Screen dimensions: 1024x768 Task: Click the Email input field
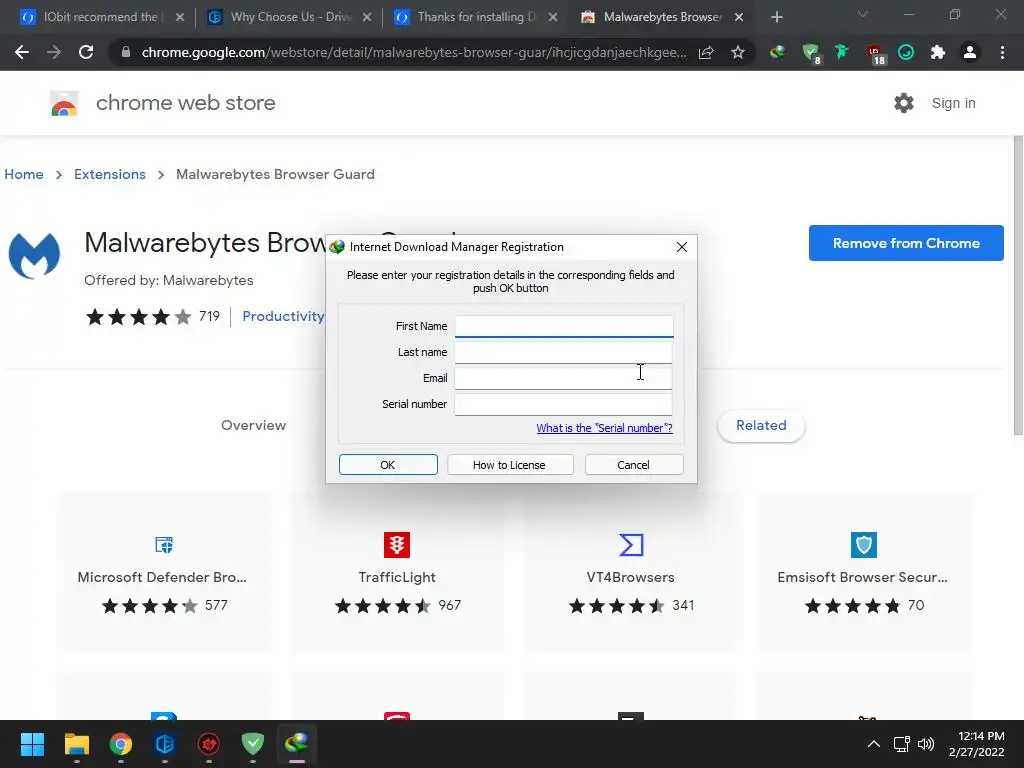pos(564,378)
